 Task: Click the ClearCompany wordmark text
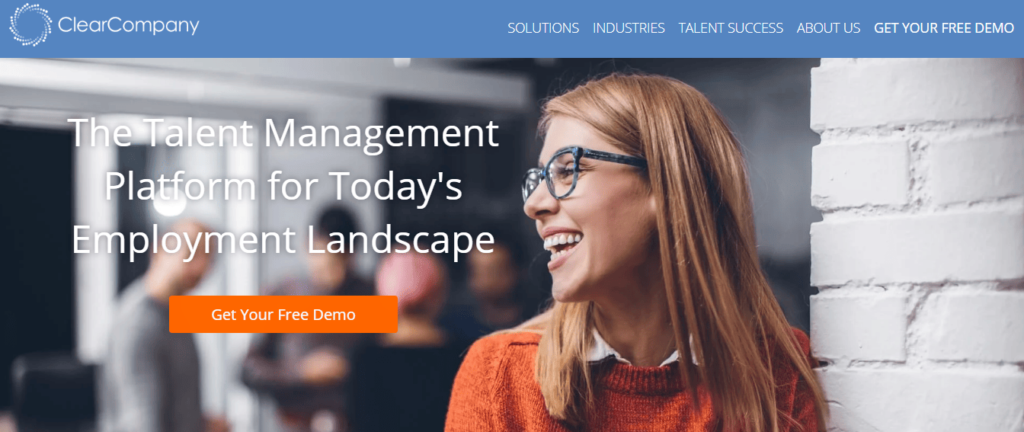[x=128, y=26]
